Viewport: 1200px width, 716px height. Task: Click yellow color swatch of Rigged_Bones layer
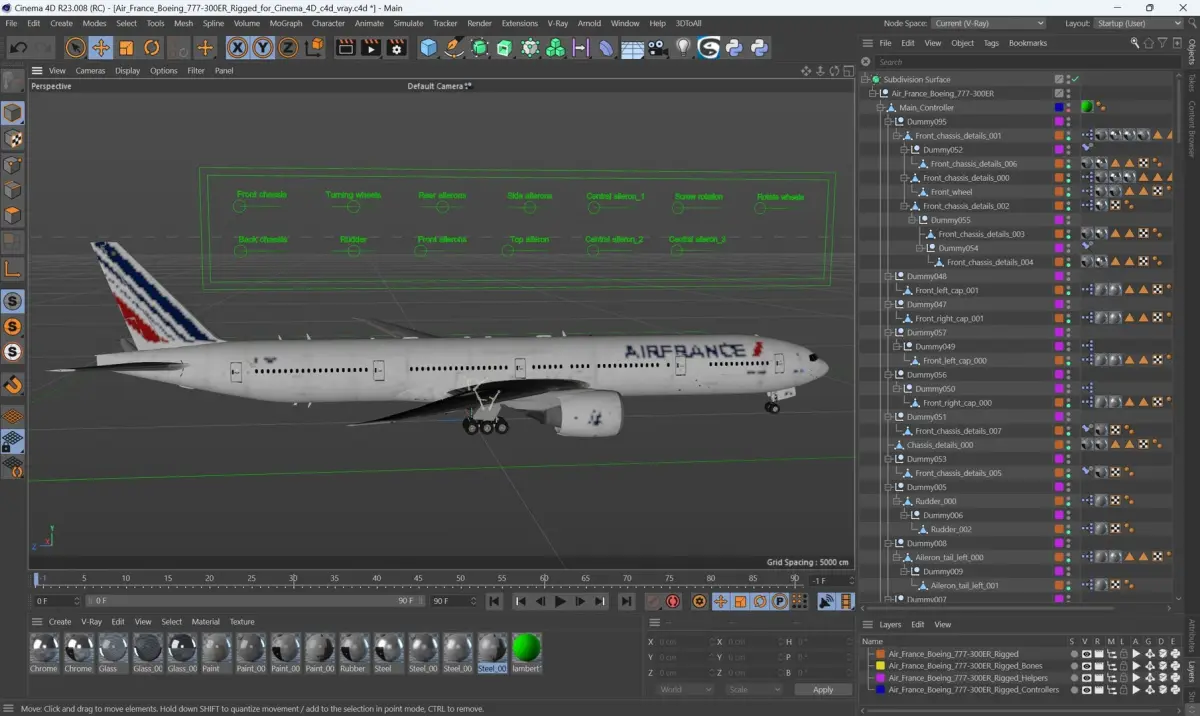click(880, 666)
